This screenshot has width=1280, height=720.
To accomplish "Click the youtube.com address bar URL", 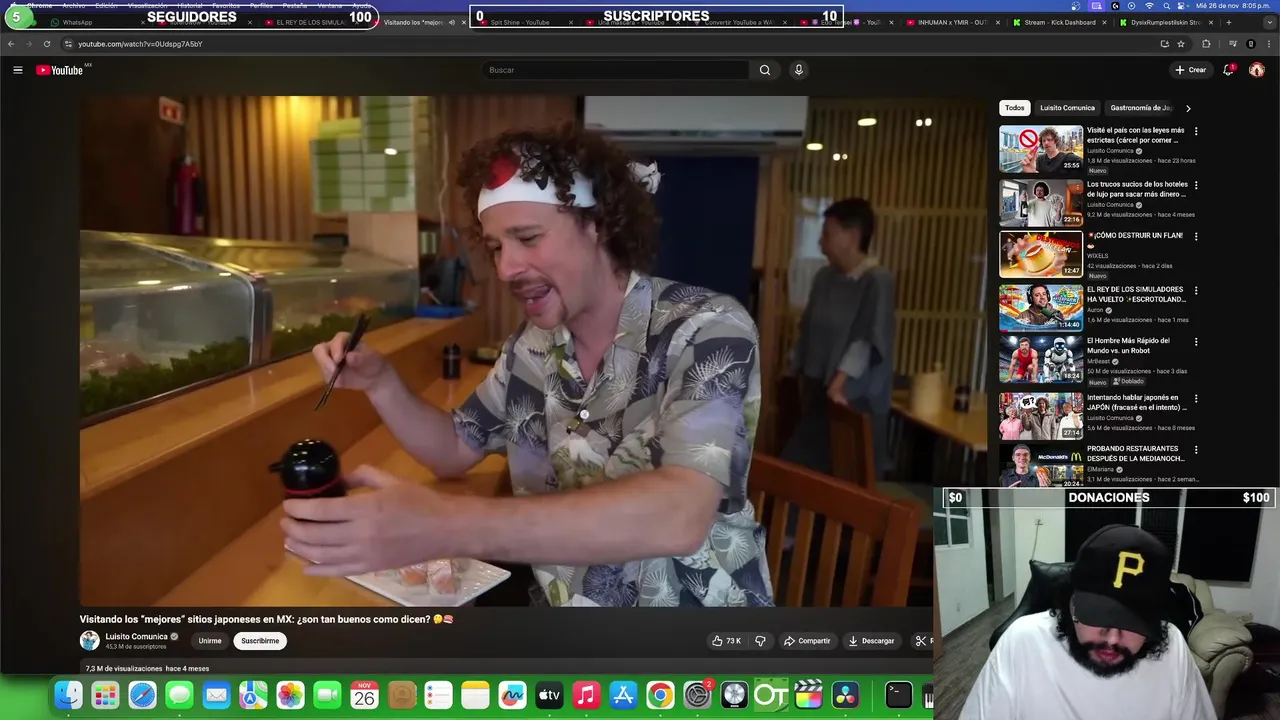I will [140, 44].
